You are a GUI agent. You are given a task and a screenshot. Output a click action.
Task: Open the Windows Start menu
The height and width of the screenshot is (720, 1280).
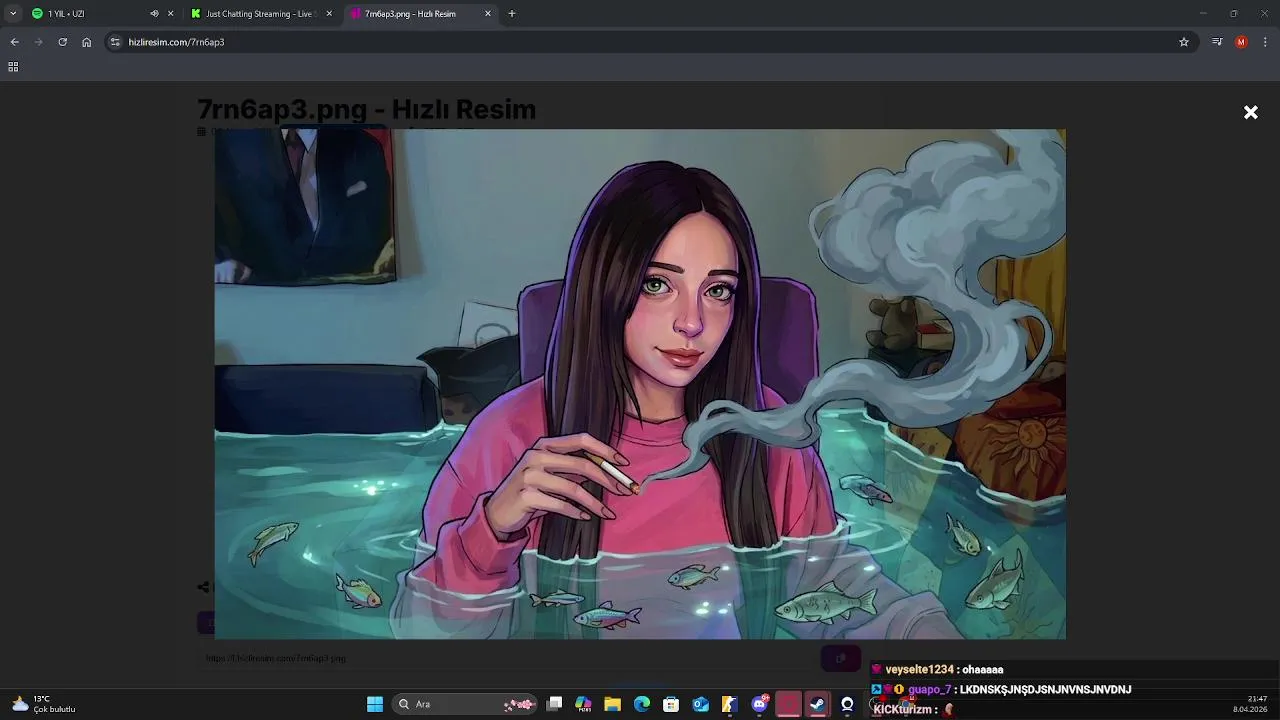(x=375, y=704)
